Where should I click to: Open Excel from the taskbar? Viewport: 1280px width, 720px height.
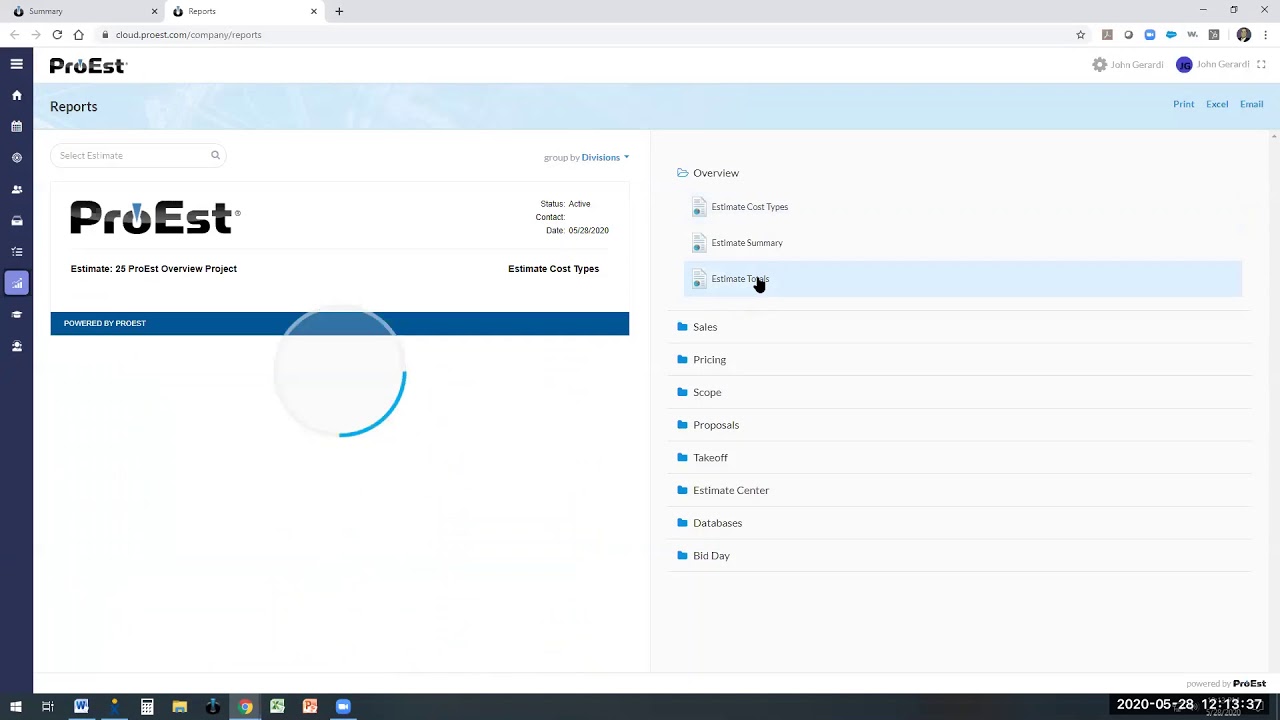click(277, 707)
